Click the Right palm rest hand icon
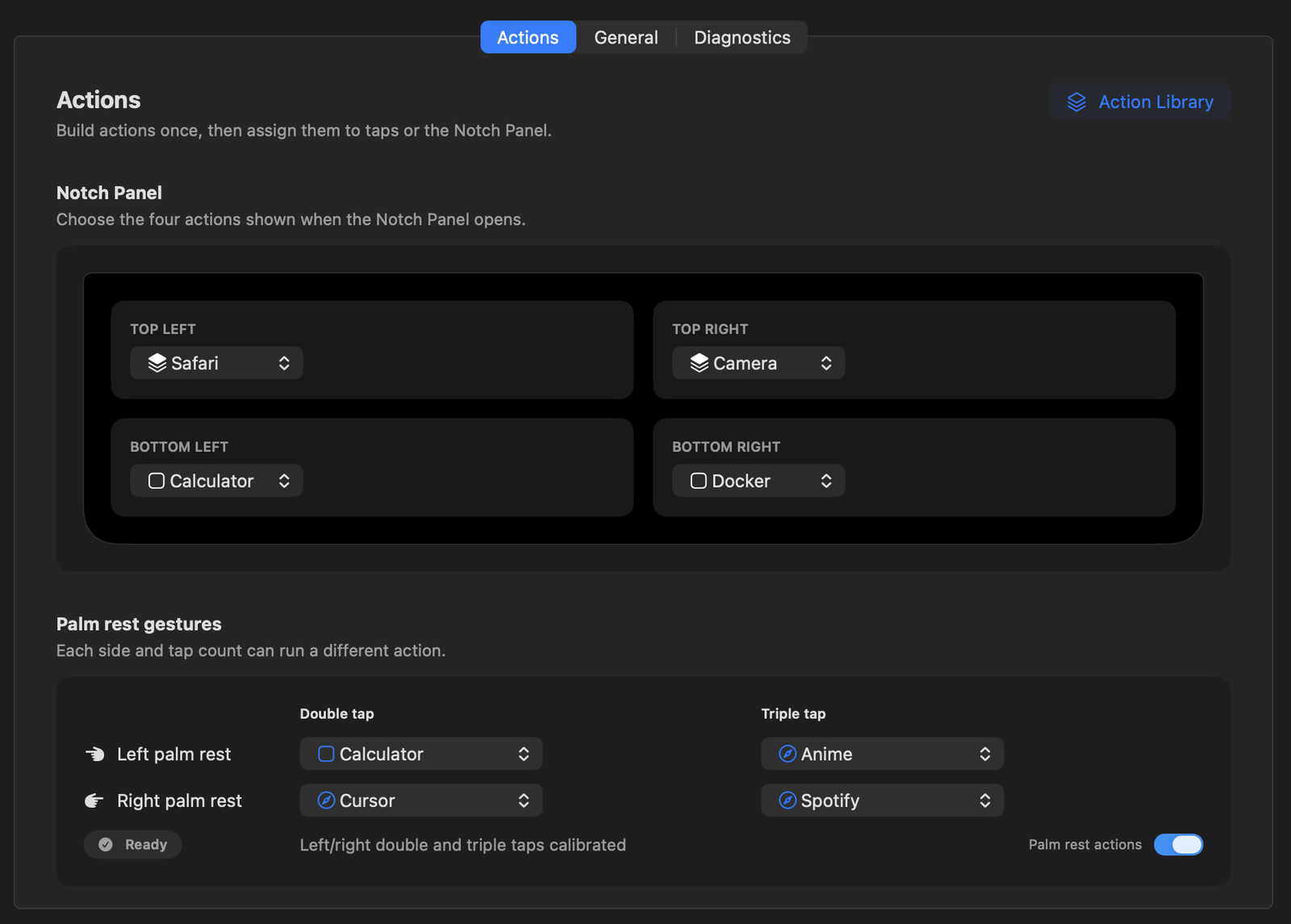Image resolution: width=1291 pixels, height=924 pixels. [94, 801]
